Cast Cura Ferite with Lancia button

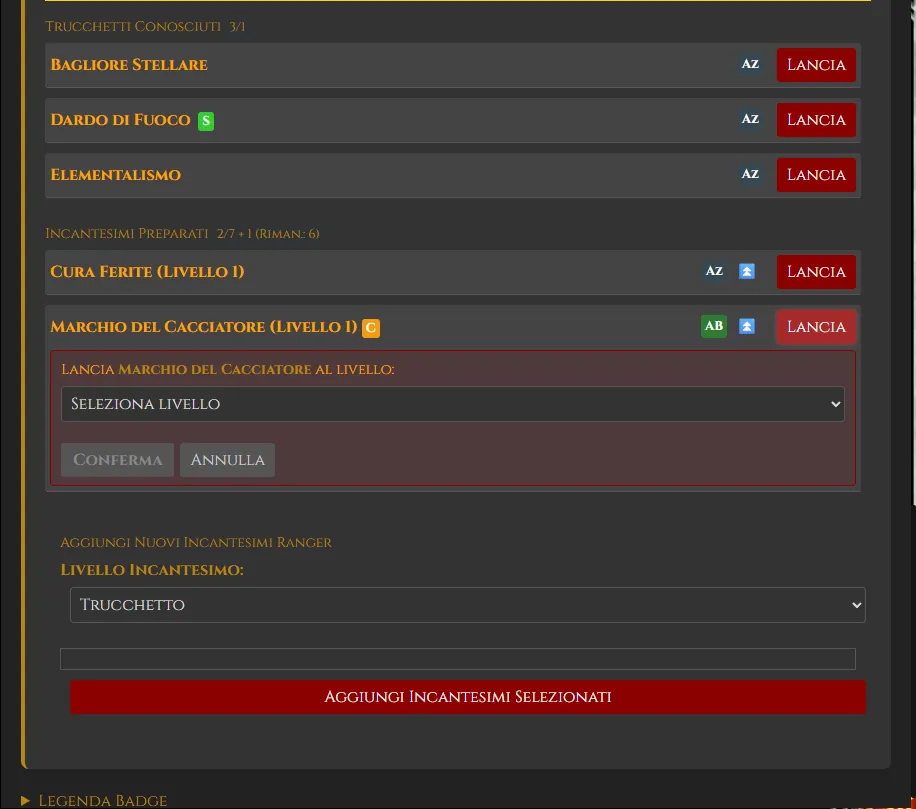click(x=816, y=272)
